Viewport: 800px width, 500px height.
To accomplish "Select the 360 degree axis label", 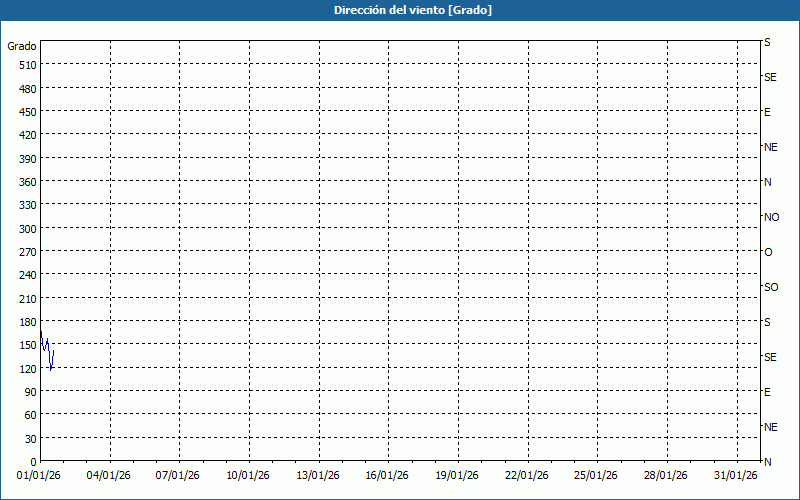I will coord(28,182).
